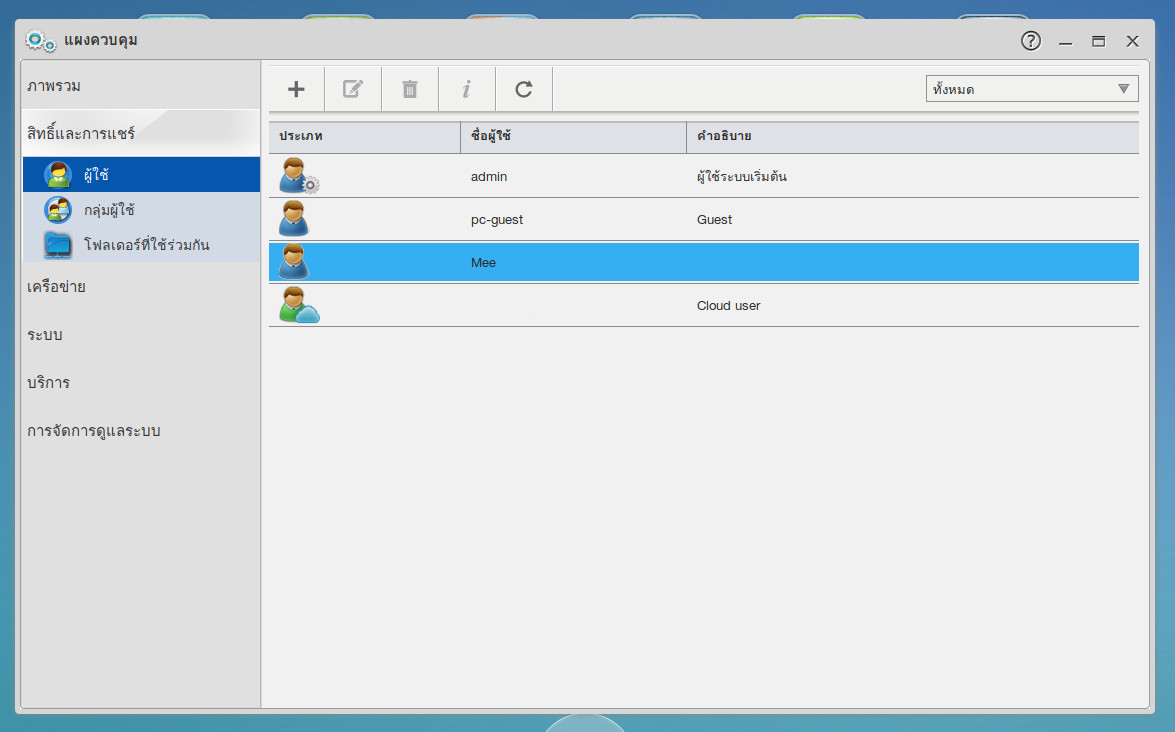Minimize the control panel window

(x=1065, y=41)
